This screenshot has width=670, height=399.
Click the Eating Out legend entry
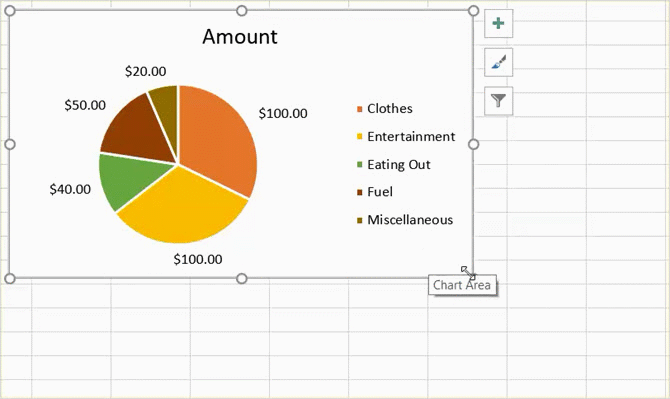tap(394, 164)
